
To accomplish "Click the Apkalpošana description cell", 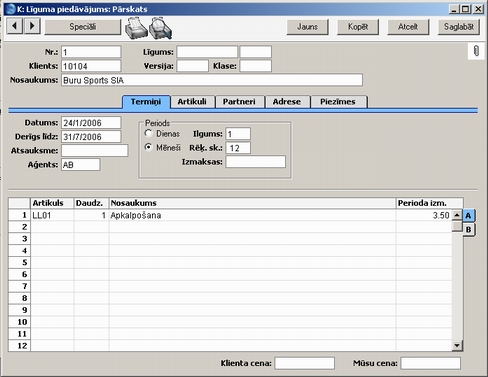I will pos(253,215).
